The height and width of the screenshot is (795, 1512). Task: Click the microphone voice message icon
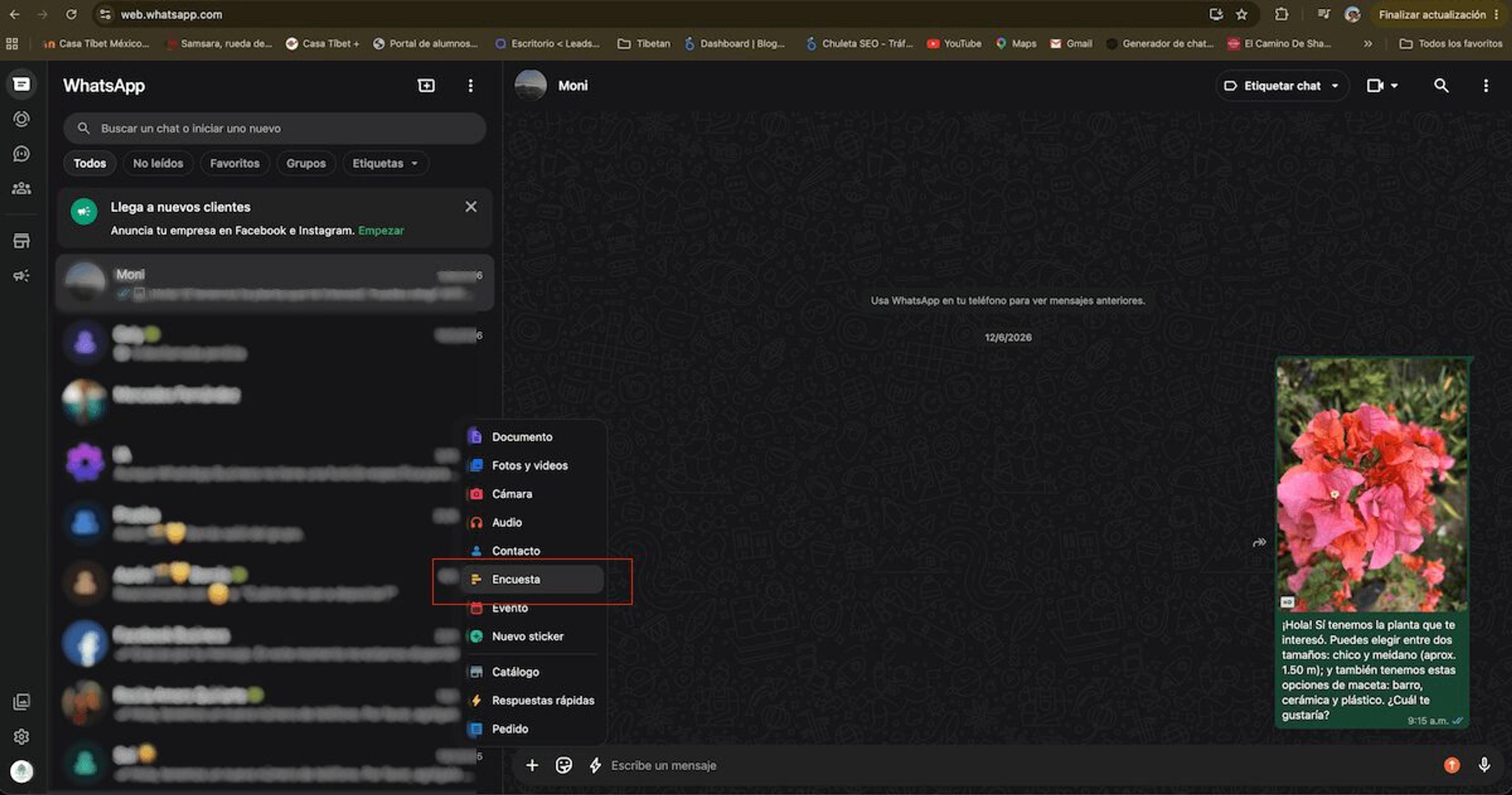point(1484,764)
